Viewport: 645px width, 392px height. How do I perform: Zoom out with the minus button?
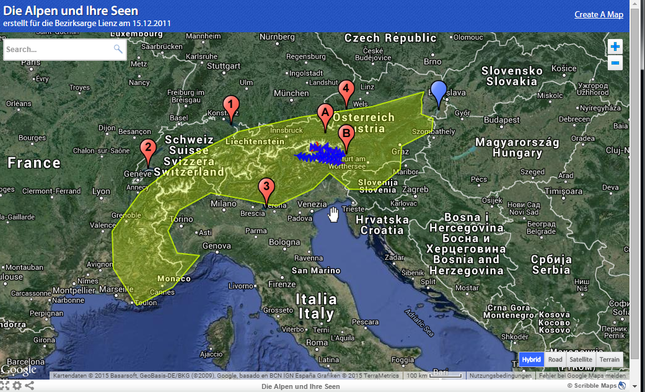click(x=615, y=63)
